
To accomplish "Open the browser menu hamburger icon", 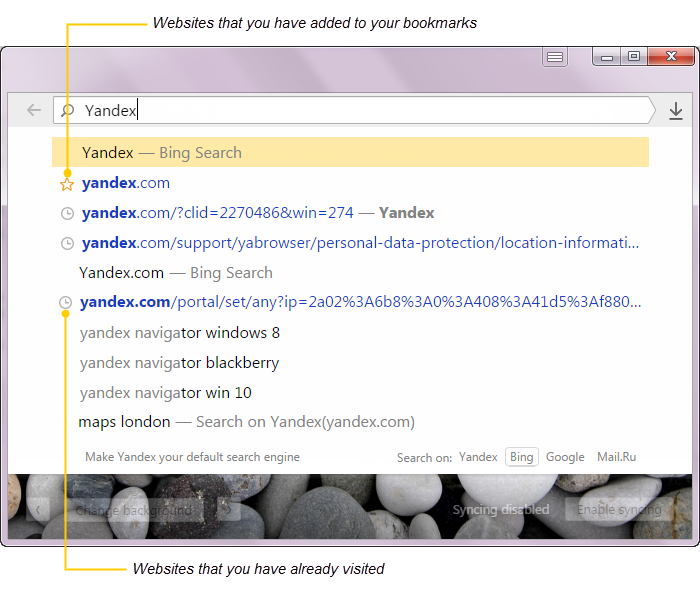I will coord(555,57).
